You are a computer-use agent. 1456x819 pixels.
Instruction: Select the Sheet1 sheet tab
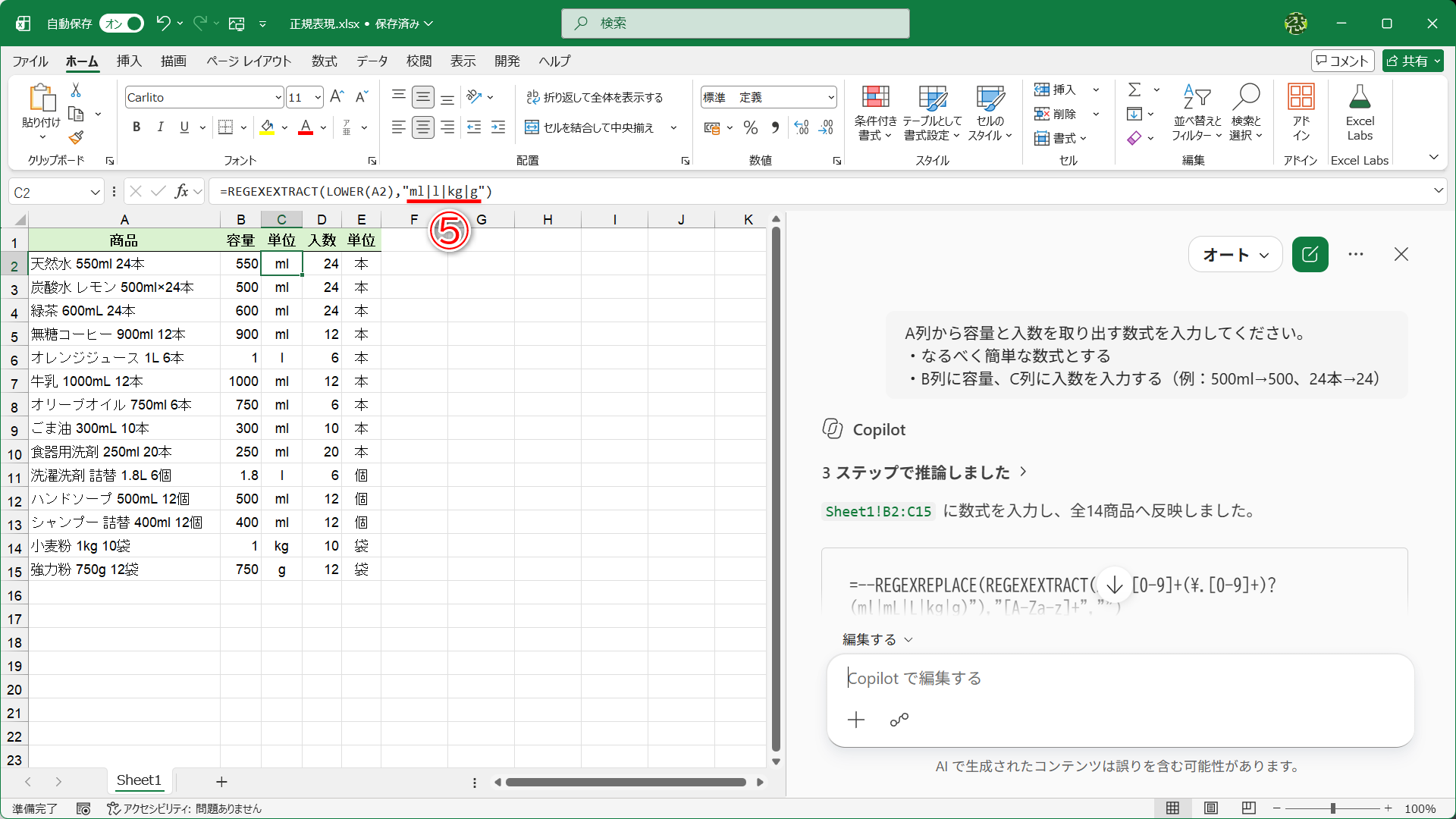click(x=139, y=780)
